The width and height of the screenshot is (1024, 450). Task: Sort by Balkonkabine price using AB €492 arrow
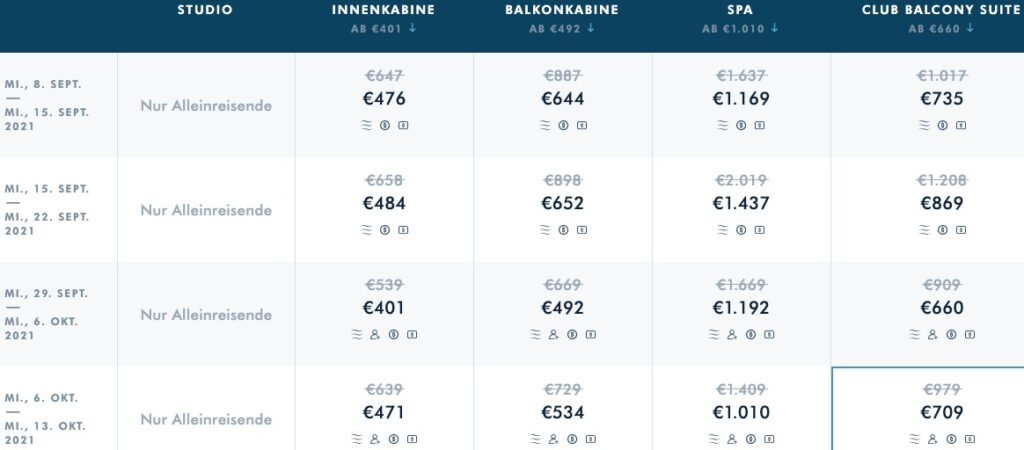[x=591, y=28]
